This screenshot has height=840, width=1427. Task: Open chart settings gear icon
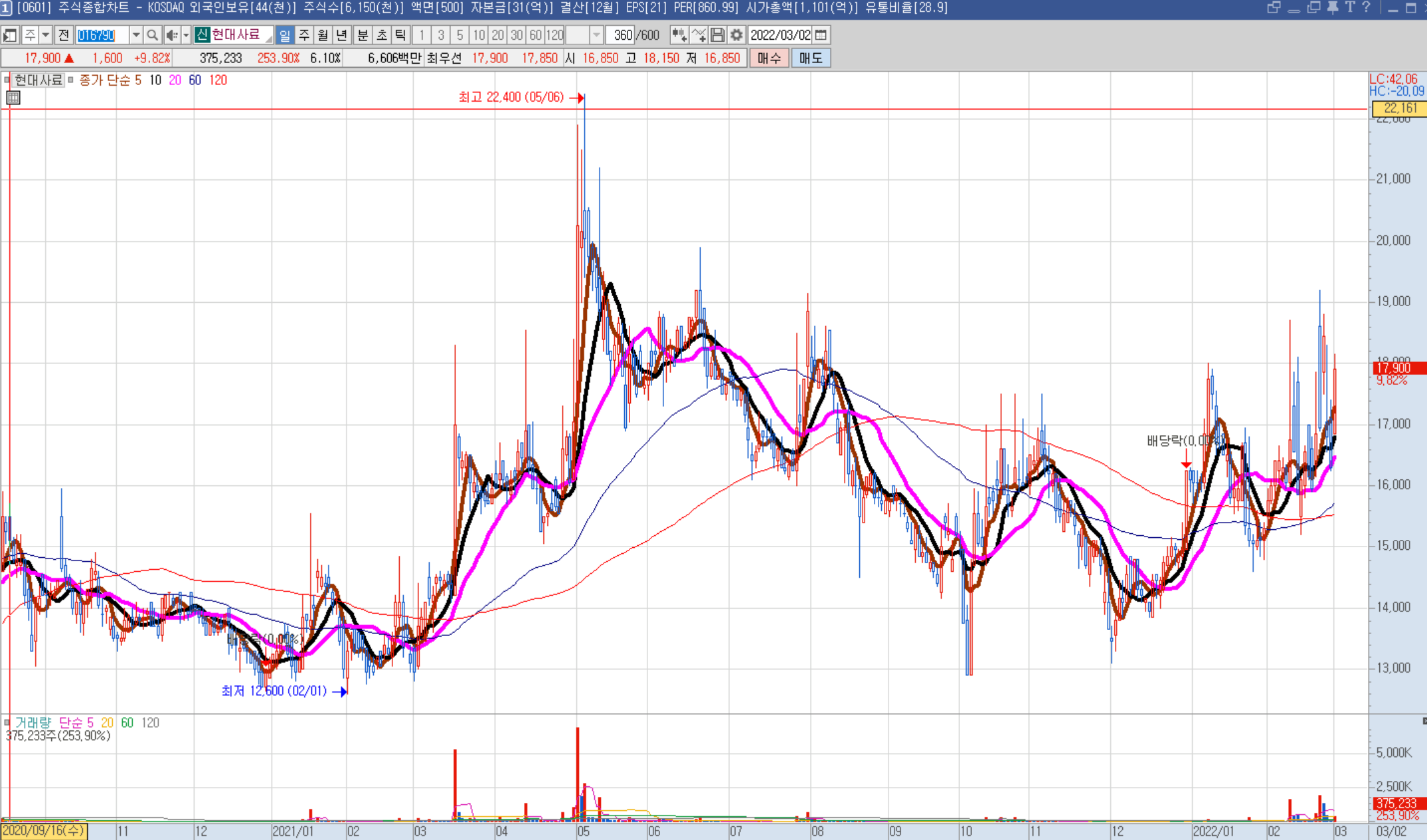click(x=736, y=35)
